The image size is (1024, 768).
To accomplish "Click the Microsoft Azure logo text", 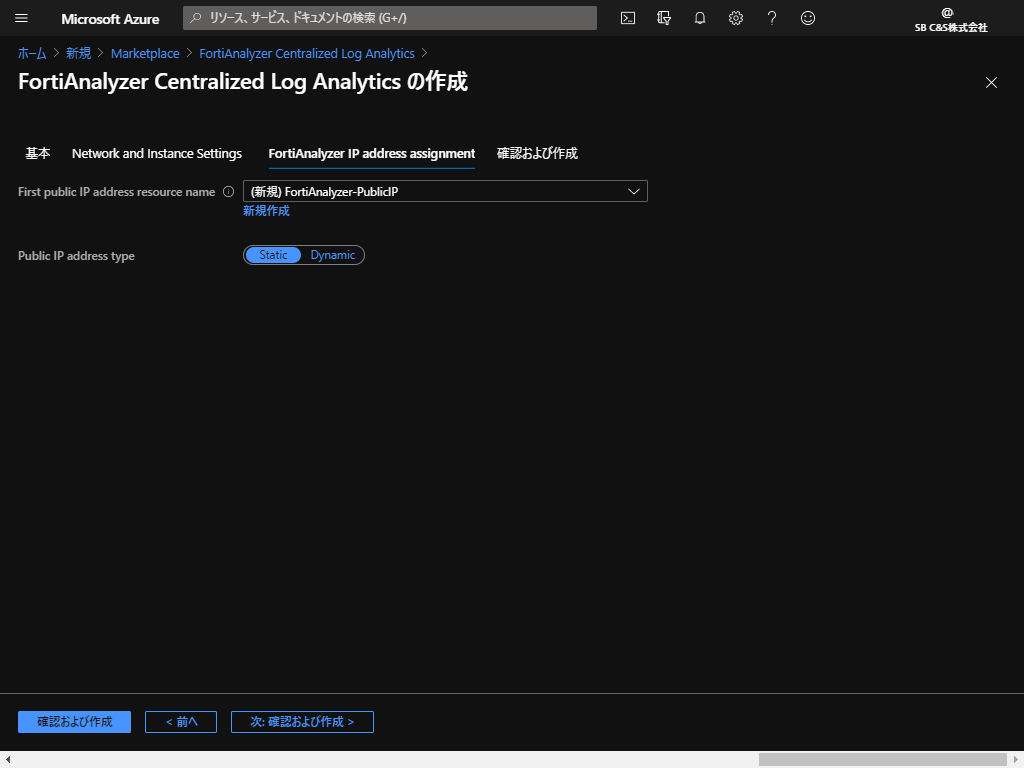I will (x=110, y=19).
